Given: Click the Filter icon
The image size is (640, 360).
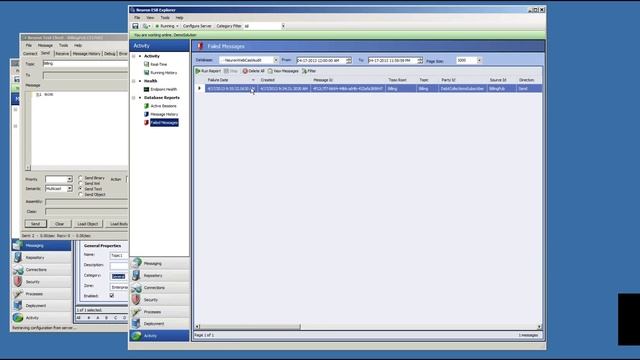Looking at the screenshot, I should coord(304,71).
